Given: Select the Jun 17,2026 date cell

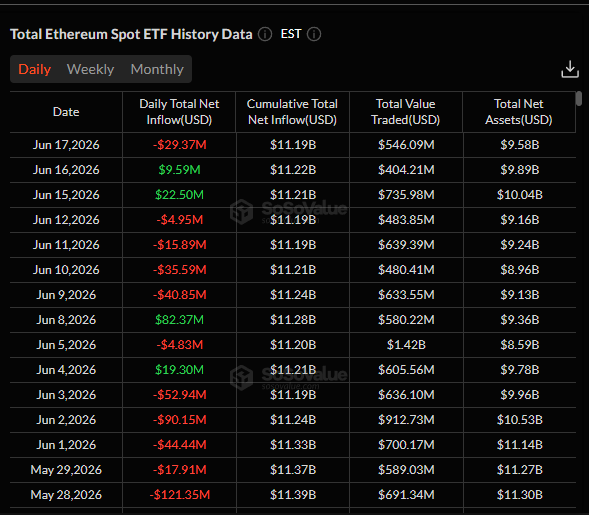Looking at the screenshot, I should (x=66, y=145).
